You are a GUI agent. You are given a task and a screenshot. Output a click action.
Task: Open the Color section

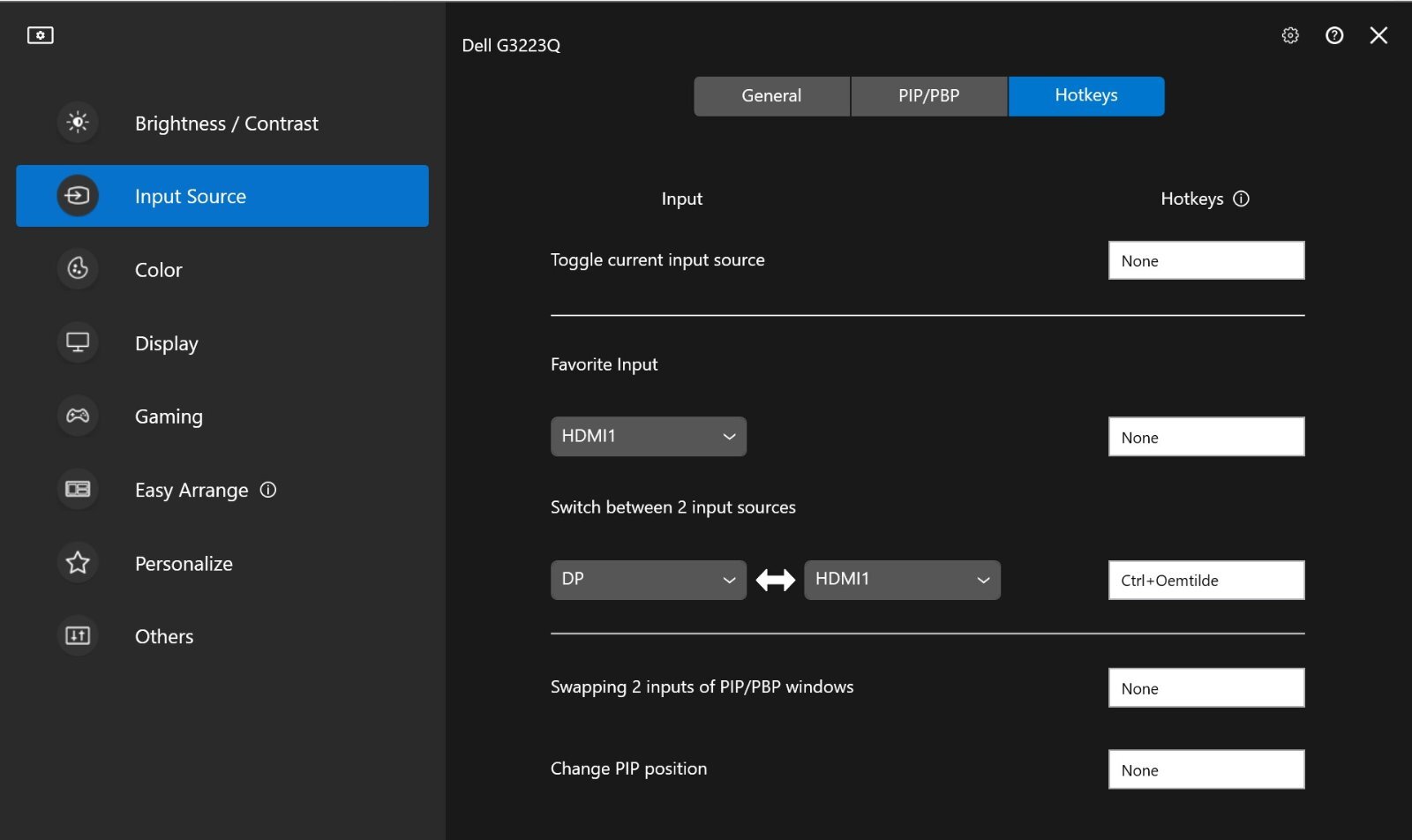(x=222, y=269)
